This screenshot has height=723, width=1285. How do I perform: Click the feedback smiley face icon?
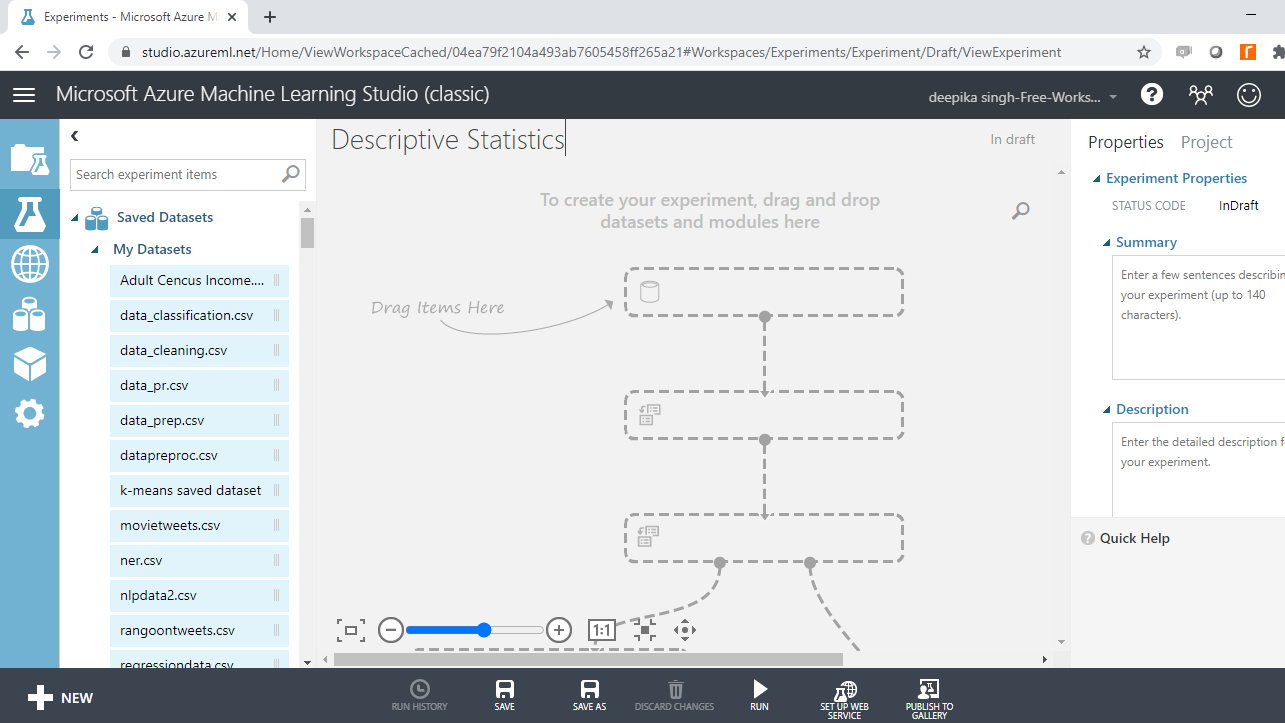click(1249, 94)
